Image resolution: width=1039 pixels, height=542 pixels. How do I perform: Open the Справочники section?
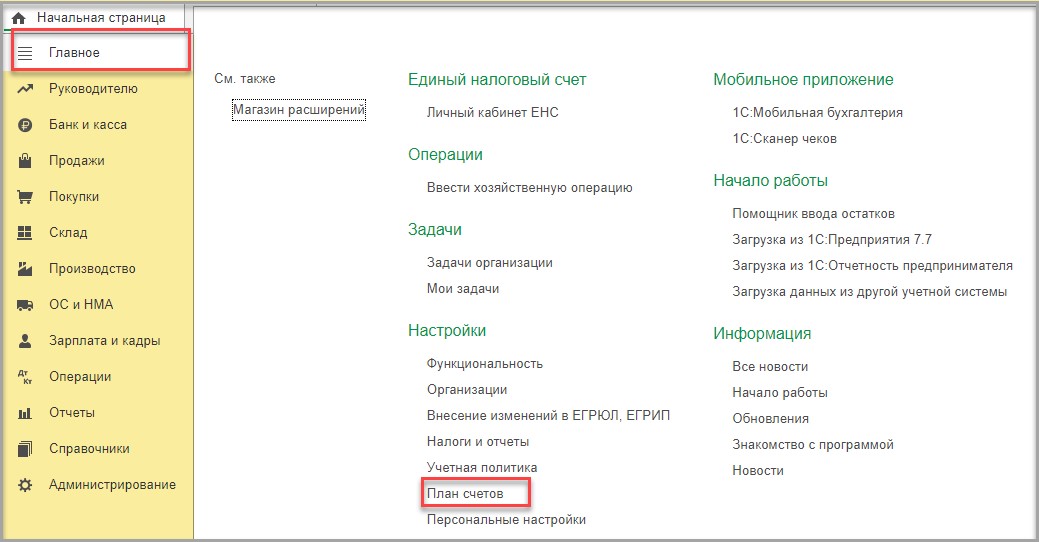pyautogui.click(x=89, y=449)
